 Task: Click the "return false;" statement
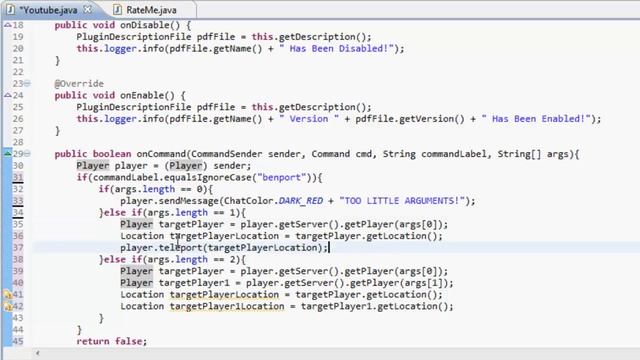(111, 341)
